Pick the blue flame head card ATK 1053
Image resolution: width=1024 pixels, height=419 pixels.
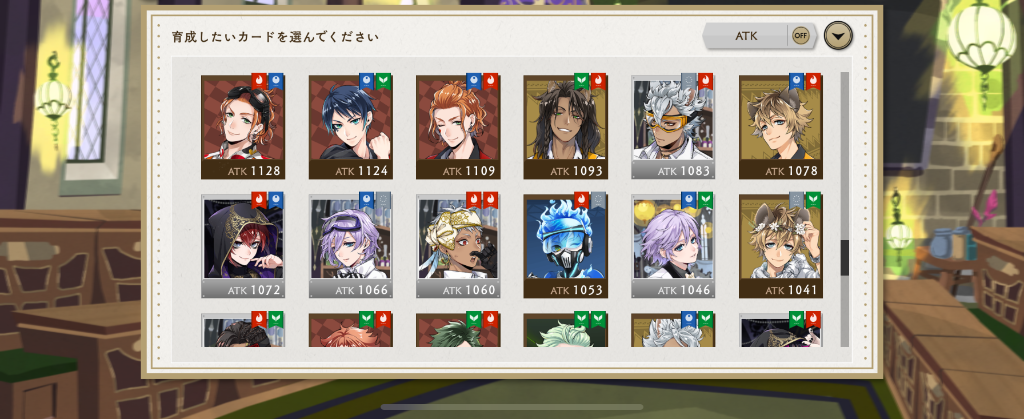(566, 245)
